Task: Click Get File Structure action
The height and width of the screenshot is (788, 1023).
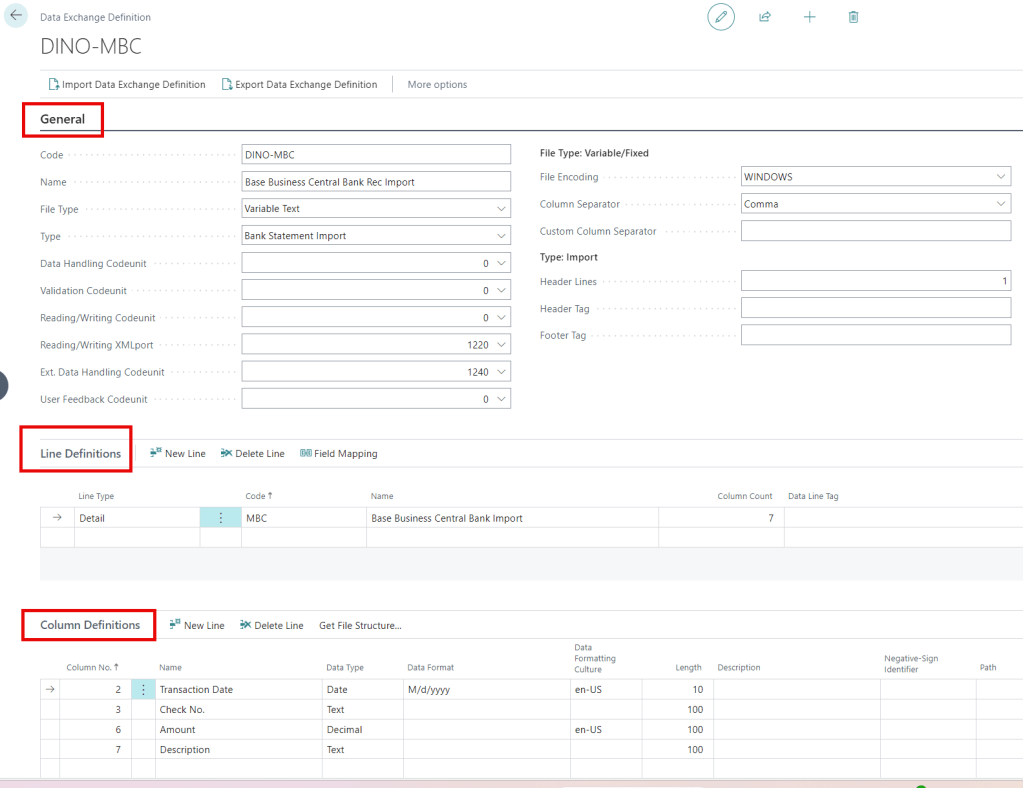Action: click(x=360, y=624)
